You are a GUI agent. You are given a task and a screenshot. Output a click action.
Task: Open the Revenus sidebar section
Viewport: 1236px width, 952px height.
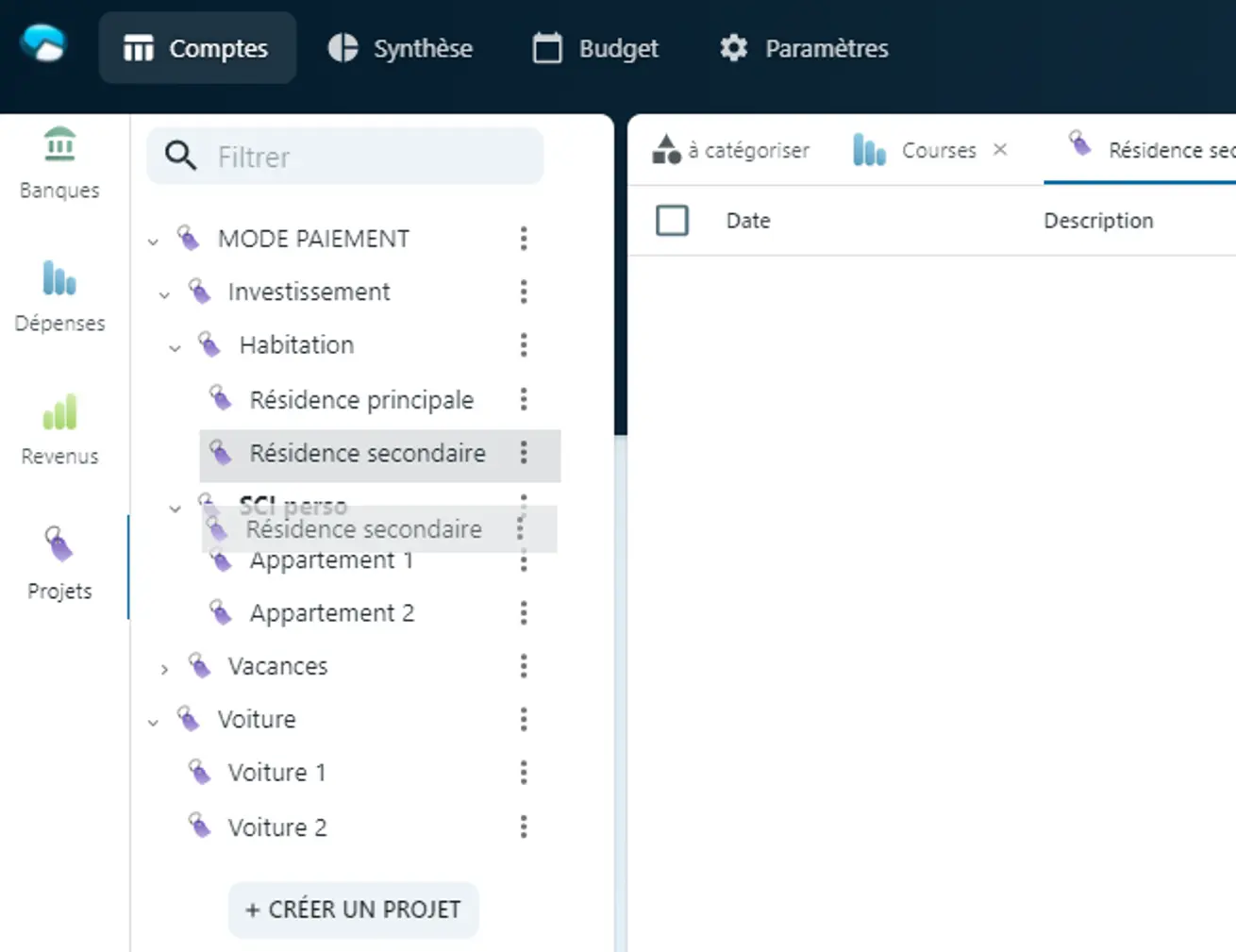pyautogui.click(x=59, y=429)
